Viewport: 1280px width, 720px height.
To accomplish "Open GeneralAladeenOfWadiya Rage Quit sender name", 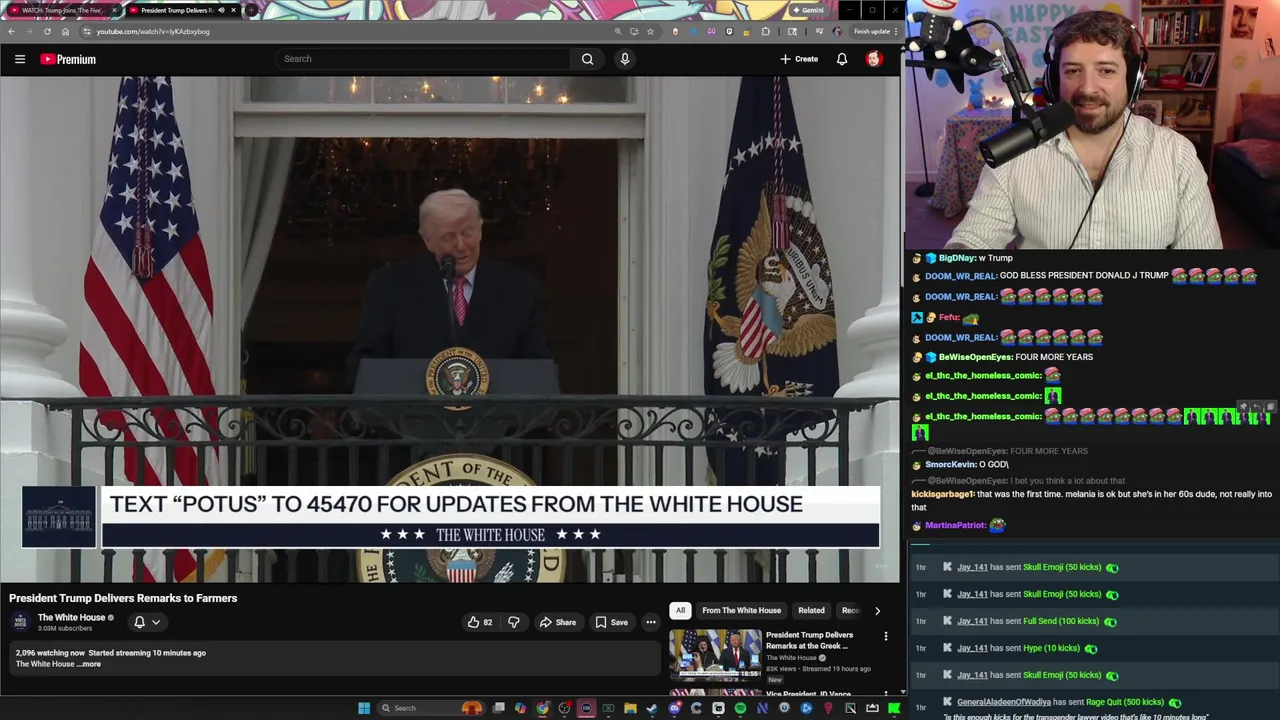I will (x=1004, y=702).
